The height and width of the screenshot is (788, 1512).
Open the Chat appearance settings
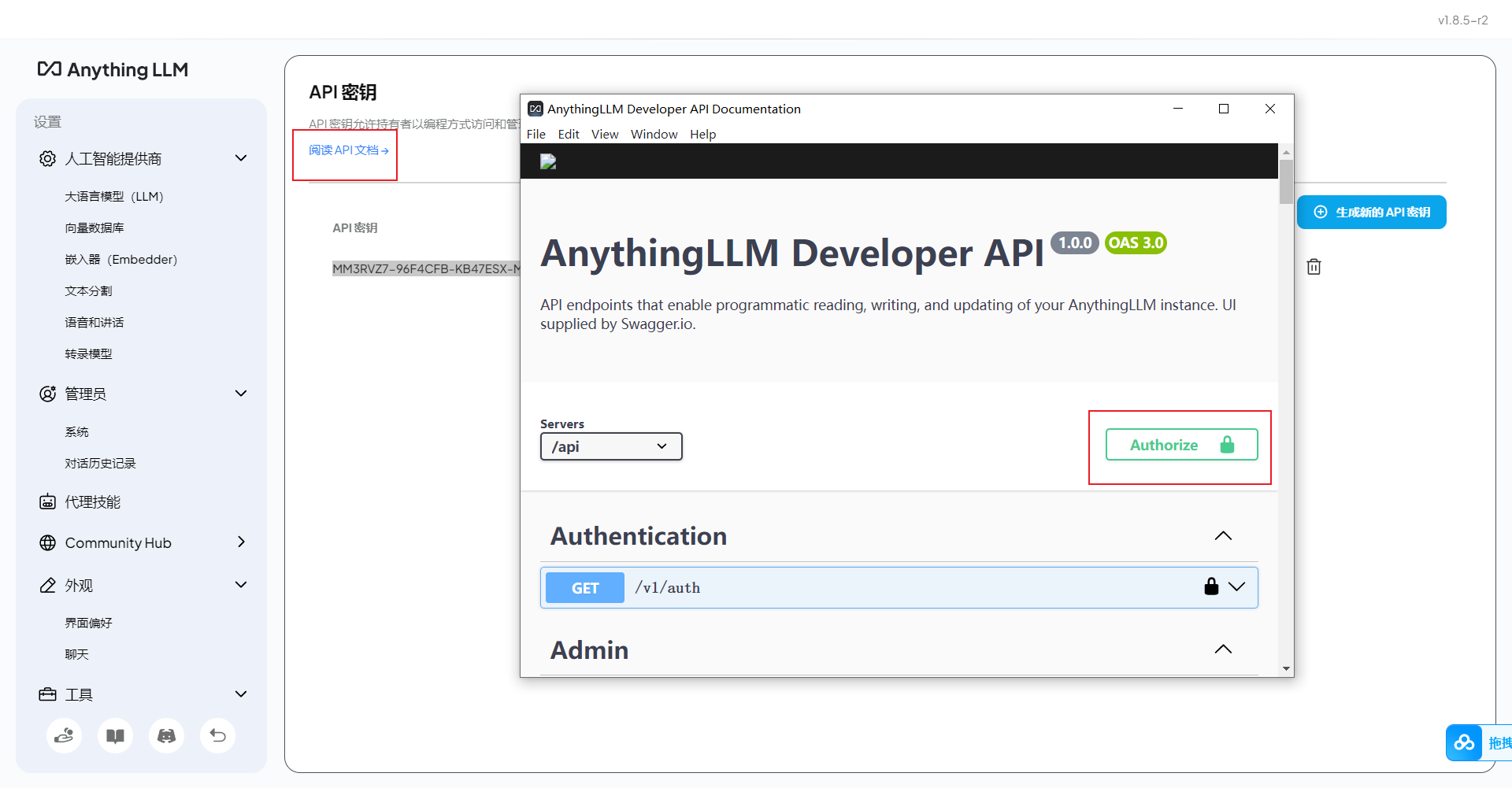76,655
